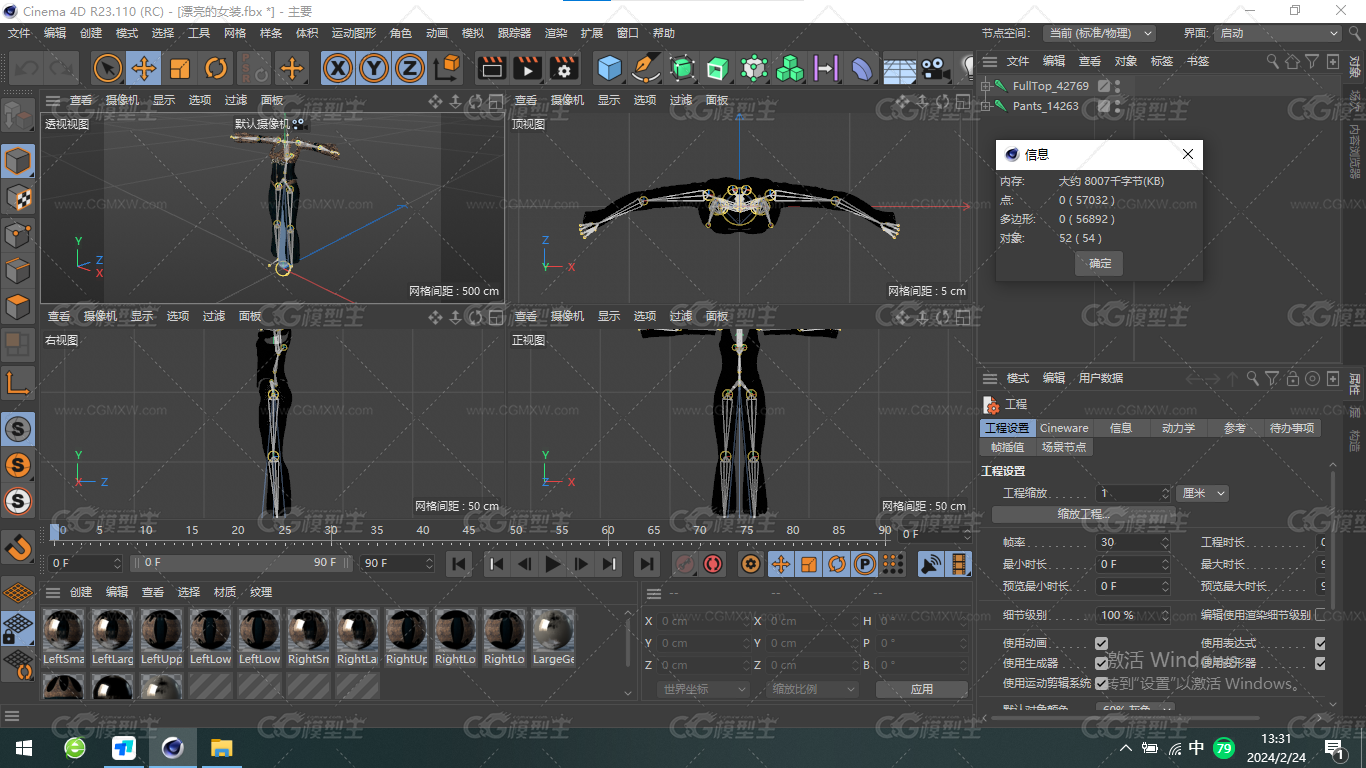Screen dimensions: 1366x768
Task: Uncheck 使用表达式 checkbox
Action: pos(1320,643)
